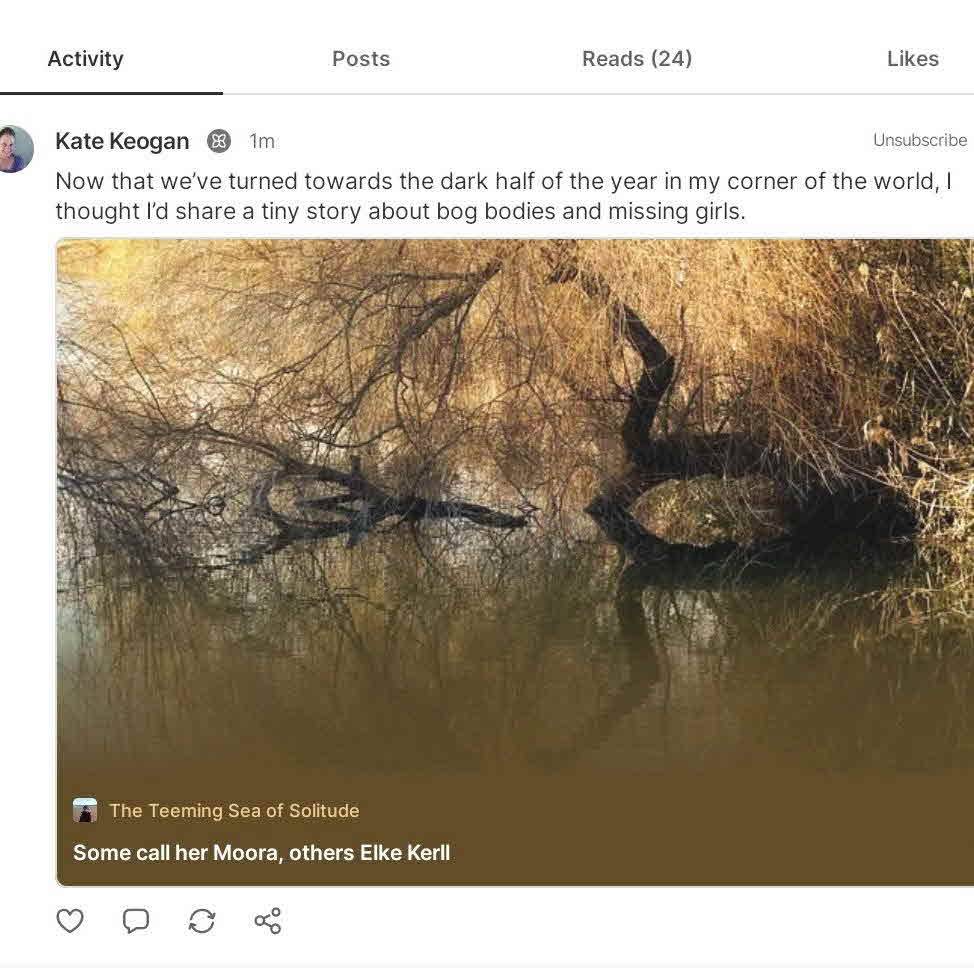The image size is (974, 974).
Task: Open the post titled Some call her Moora
Action: coord(262,853)
